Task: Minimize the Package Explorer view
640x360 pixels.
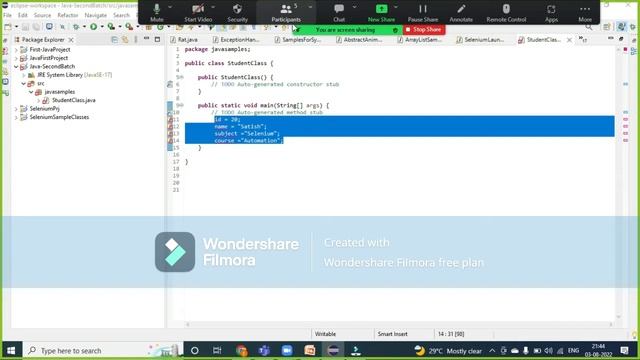Action: (147, 39)
